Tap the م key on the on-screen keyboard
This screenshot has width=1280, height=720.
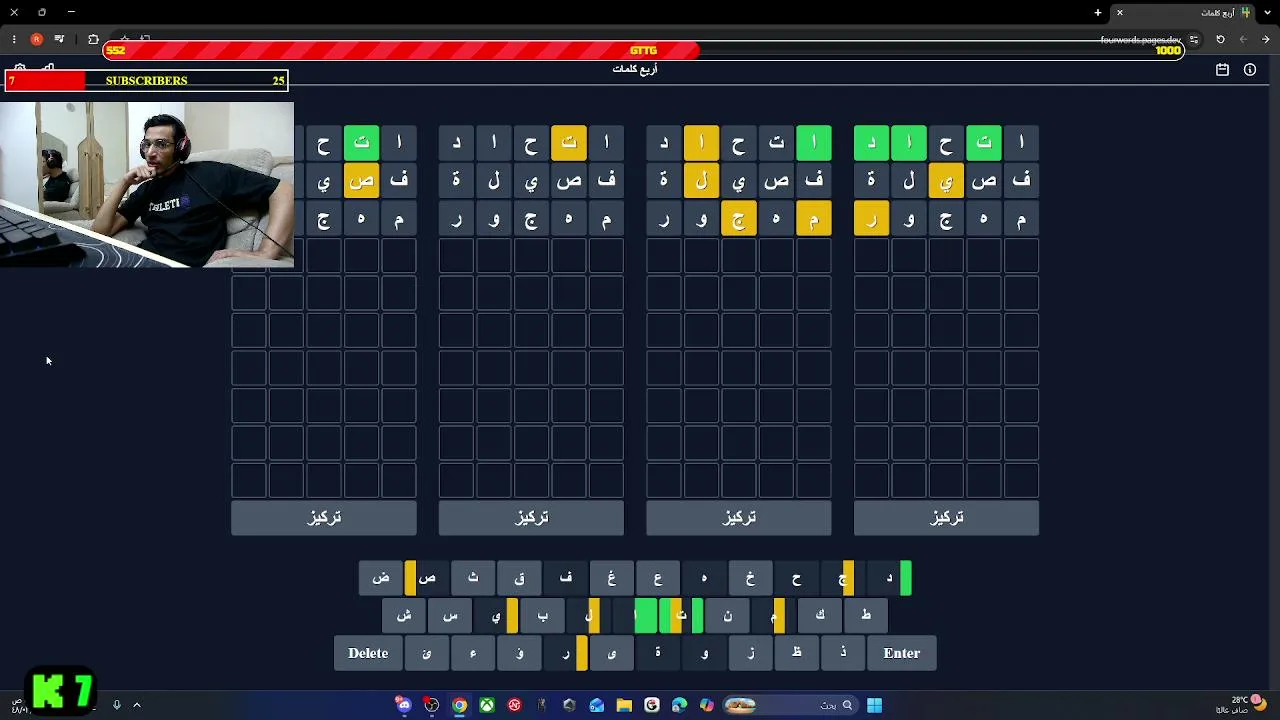pyautogui.click(x=774, y=616)
